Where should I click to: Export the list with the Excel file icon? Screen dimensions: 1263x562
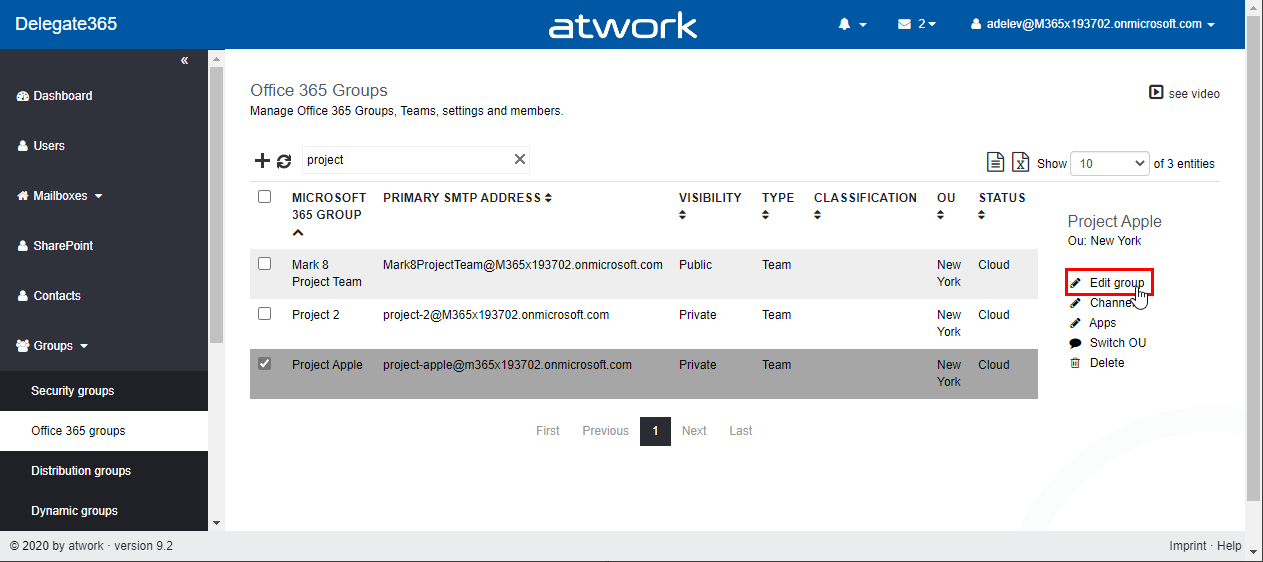pos(1020,163)
